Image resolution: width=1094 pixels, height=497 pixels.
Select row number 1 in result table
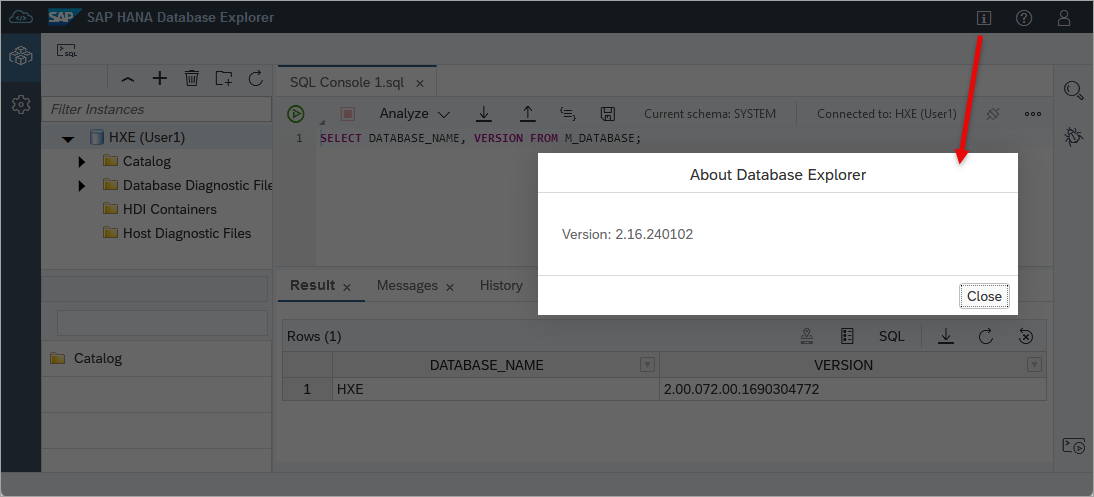click(x=307, y=390)
